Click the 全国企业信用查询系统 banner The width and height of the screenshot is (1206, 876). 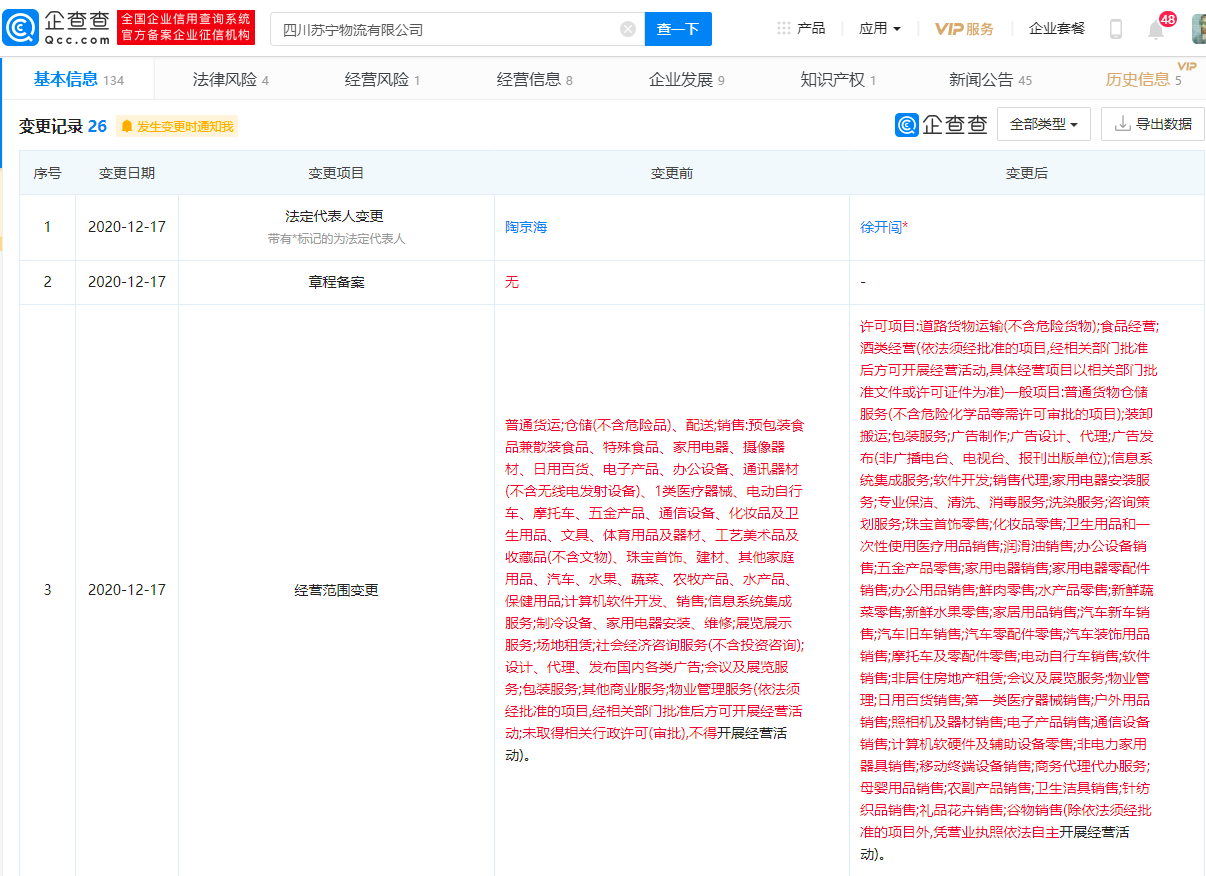186,28
